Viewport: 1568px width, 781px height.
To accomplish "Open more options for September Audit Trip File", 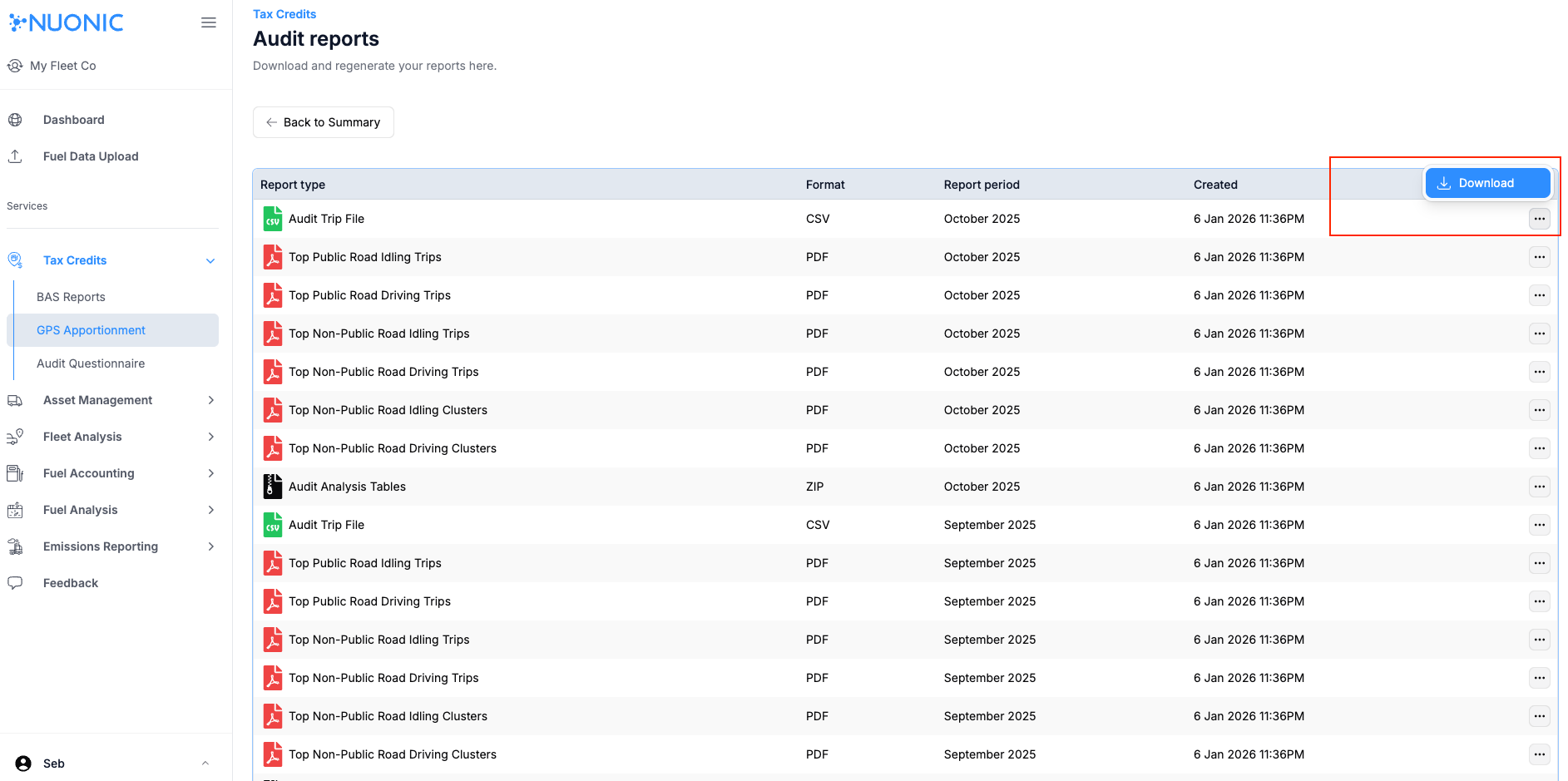I will (1540, 525).
